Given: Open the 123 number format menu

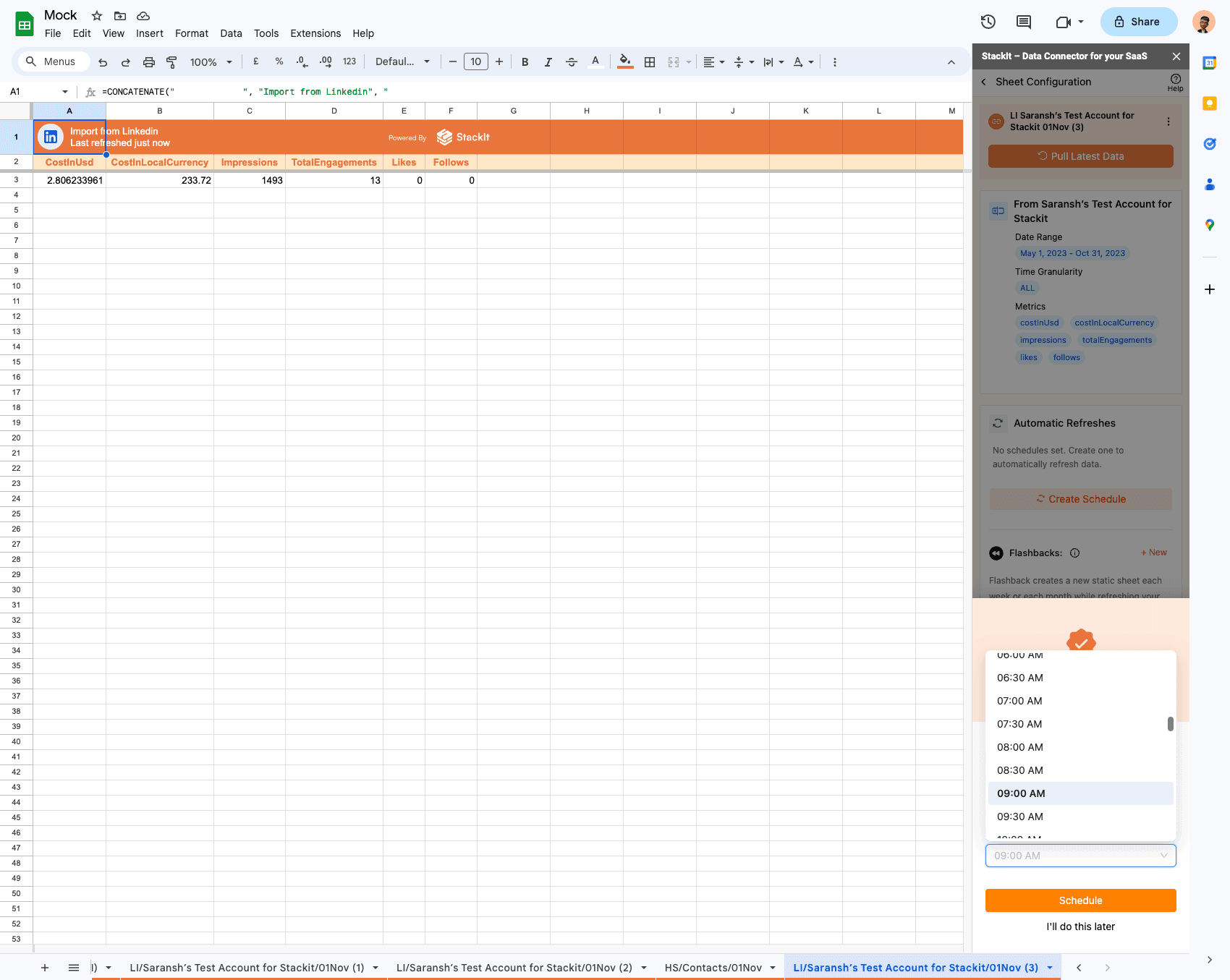Looking at the screenshot, I should click(349, 62).
